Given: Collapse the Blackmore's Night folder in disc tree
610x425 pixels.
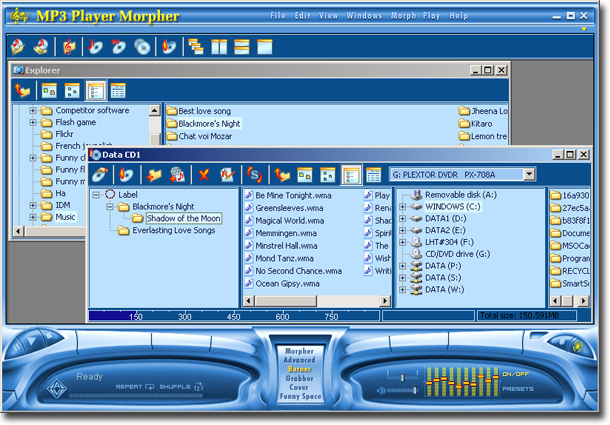Looking at the screenshot, I should (111, 207).
